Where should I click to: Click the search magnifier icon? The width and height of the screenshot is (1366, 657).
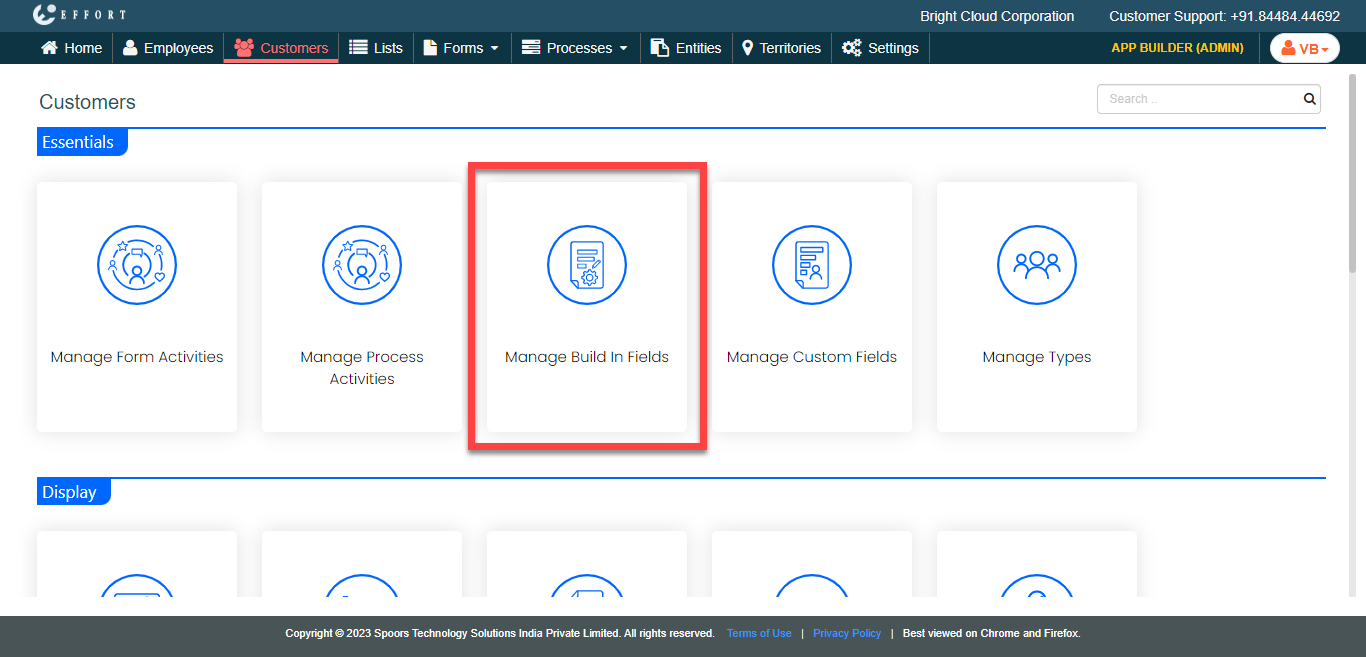click(x=1309, y=99)
